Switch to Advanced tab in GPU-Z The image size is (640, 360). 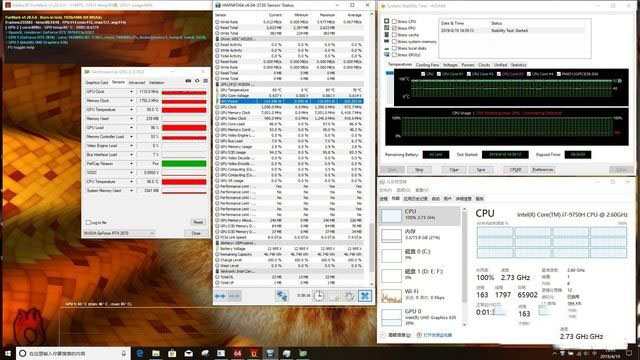coord(137,82)
